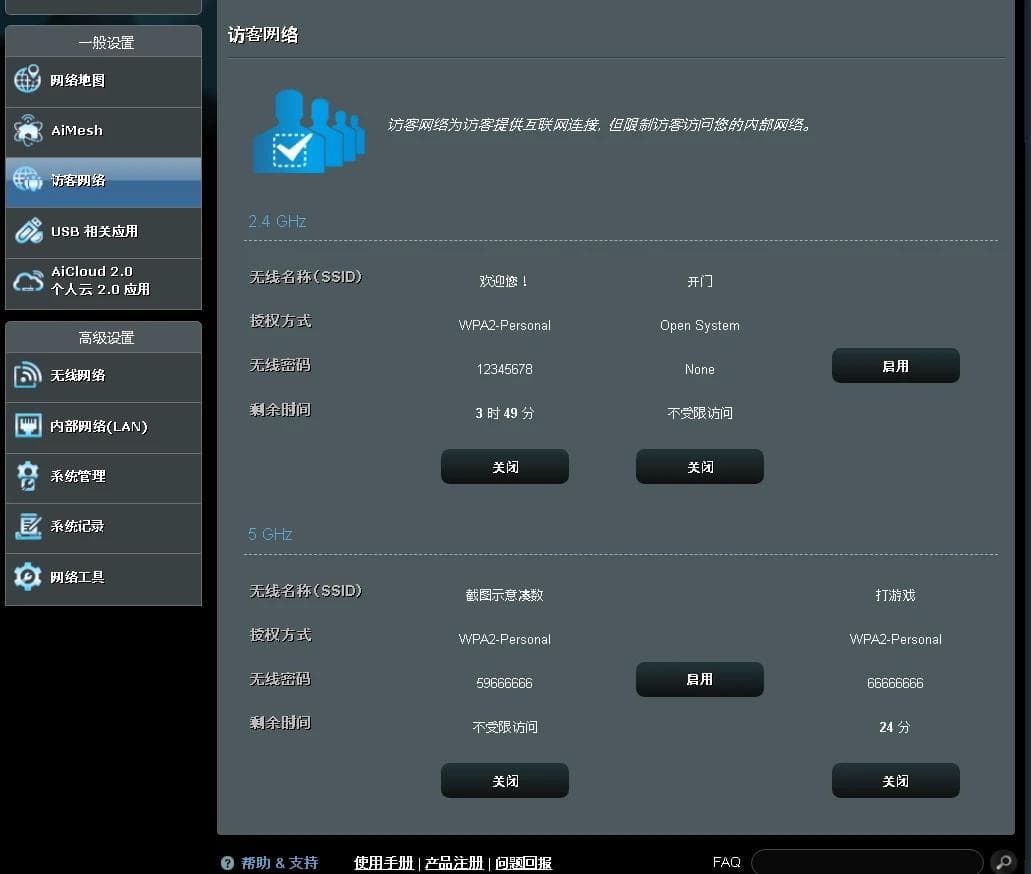This screenshot has height=874, width=1031.
Task: Click 不受限访问 under 截图示意凑数 network
Action: point(505,727)
